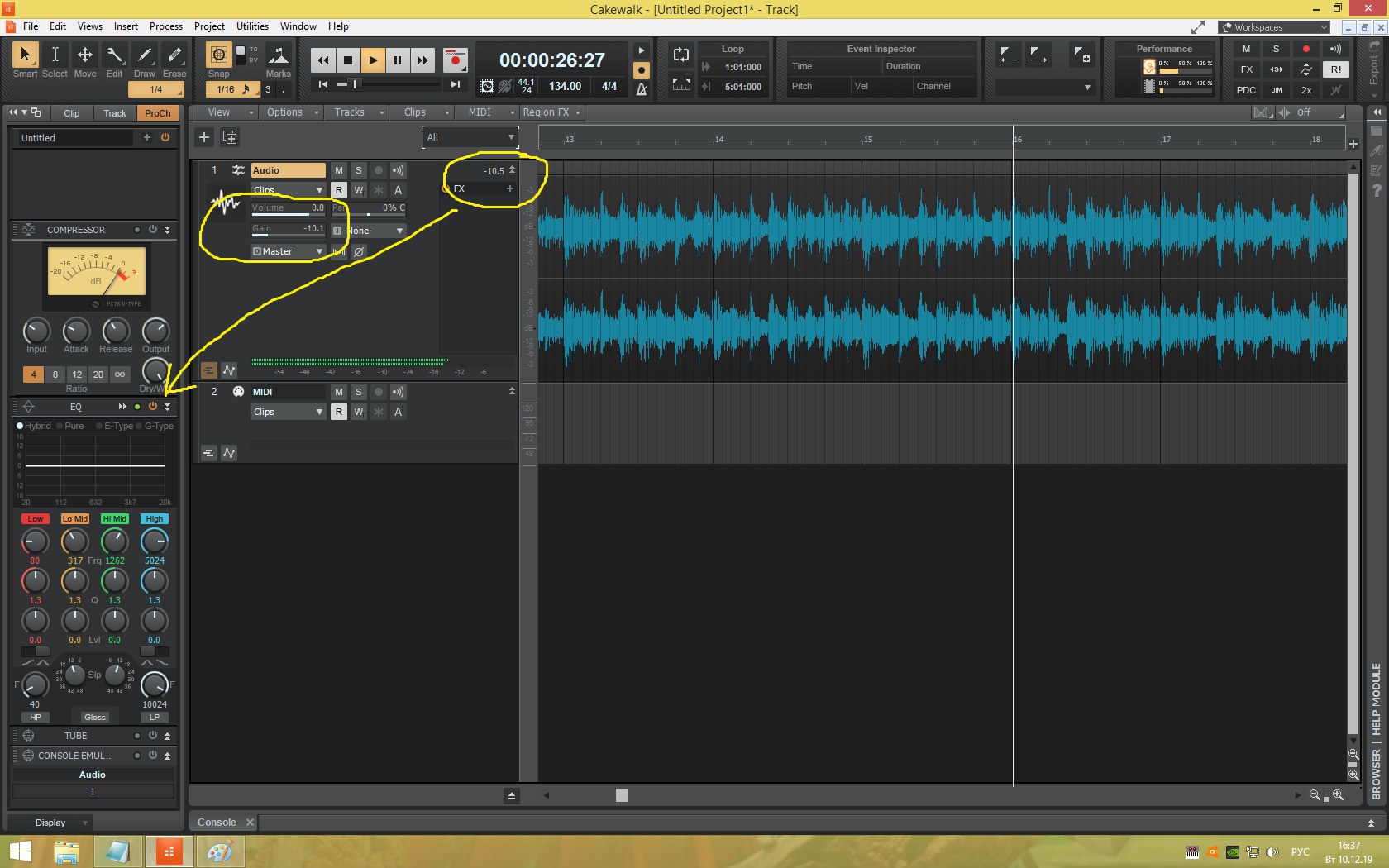Viewport: 1389px width, 868px height.
Task: Pause the transport
Action: point(398,60)
